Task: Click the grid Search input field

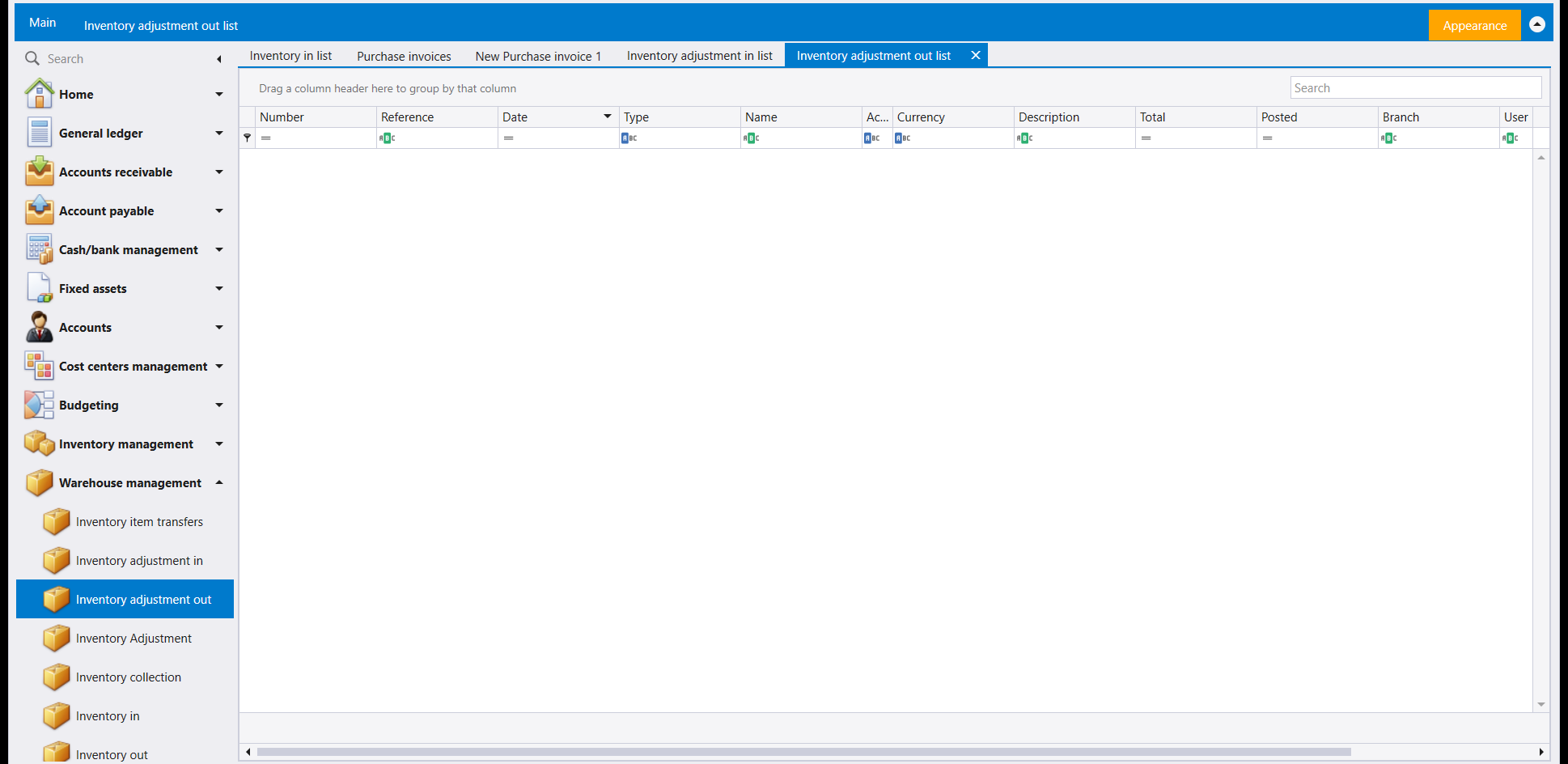Action: (1415, 87)
